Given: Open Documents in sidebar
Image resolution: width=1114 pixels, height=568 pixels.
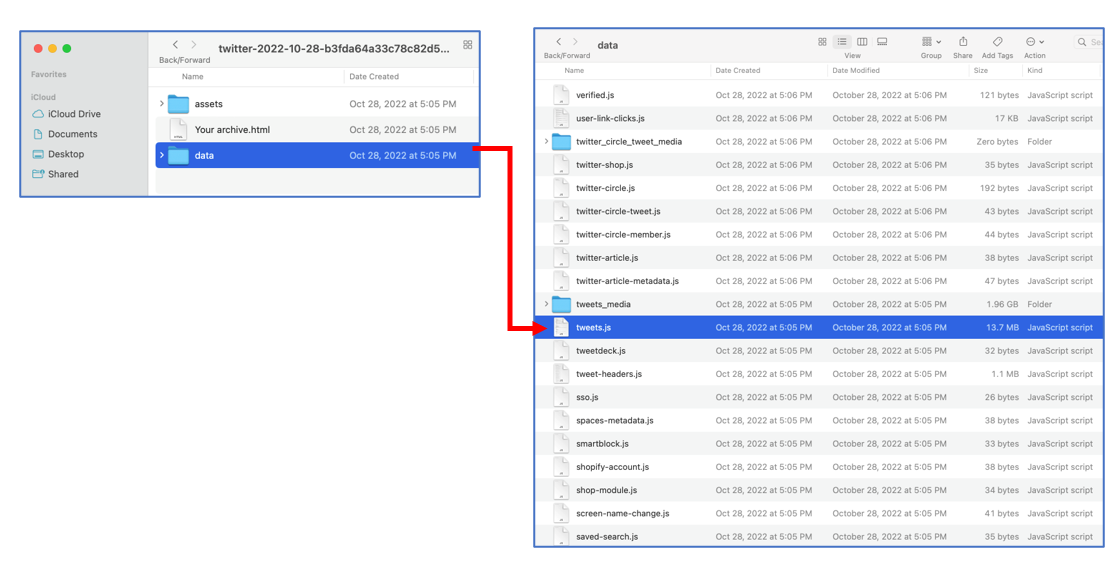Looking at the screenshot, I should [x=65, y=134].
